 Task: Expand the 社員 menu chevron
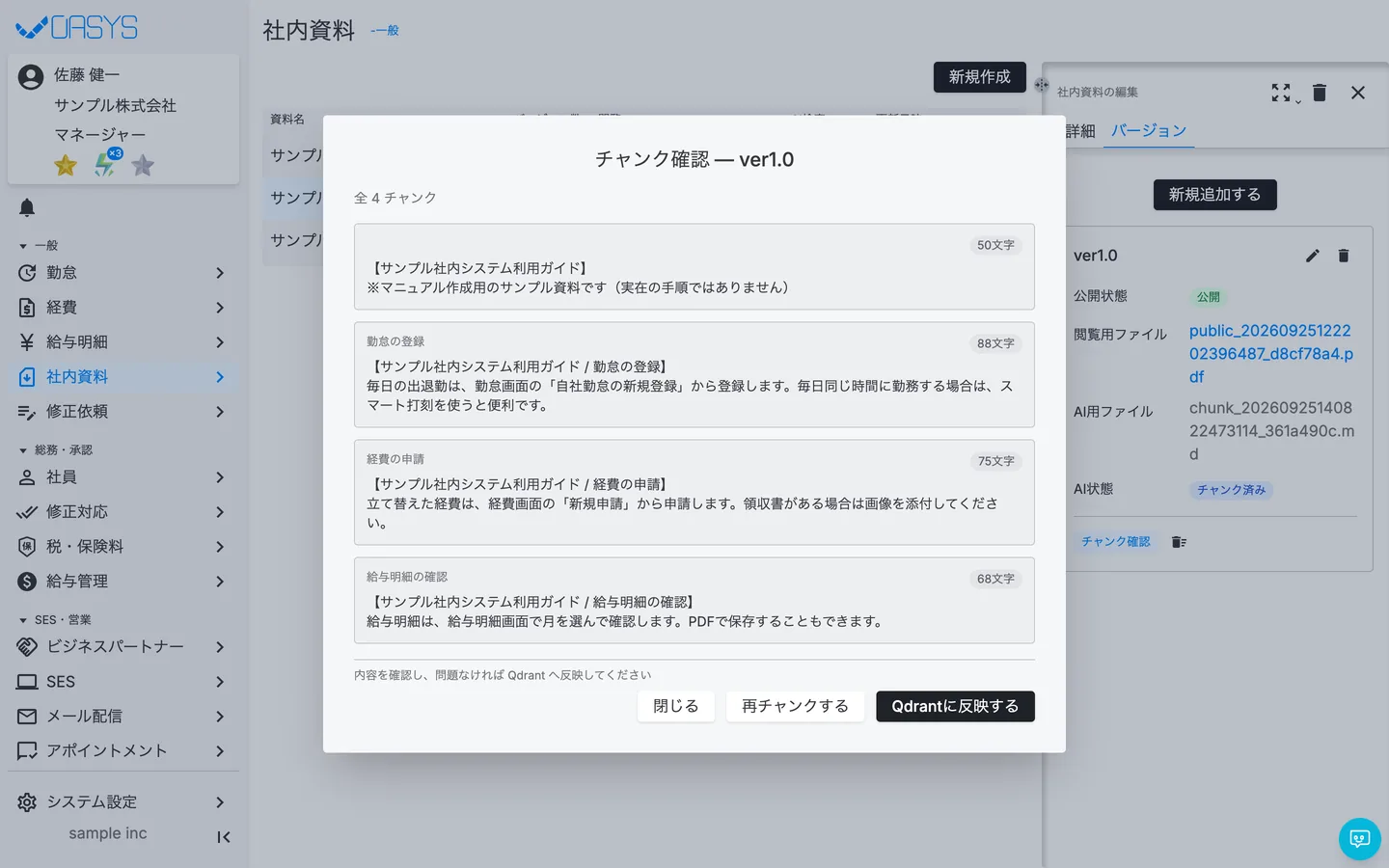click(x=220, y=477)
